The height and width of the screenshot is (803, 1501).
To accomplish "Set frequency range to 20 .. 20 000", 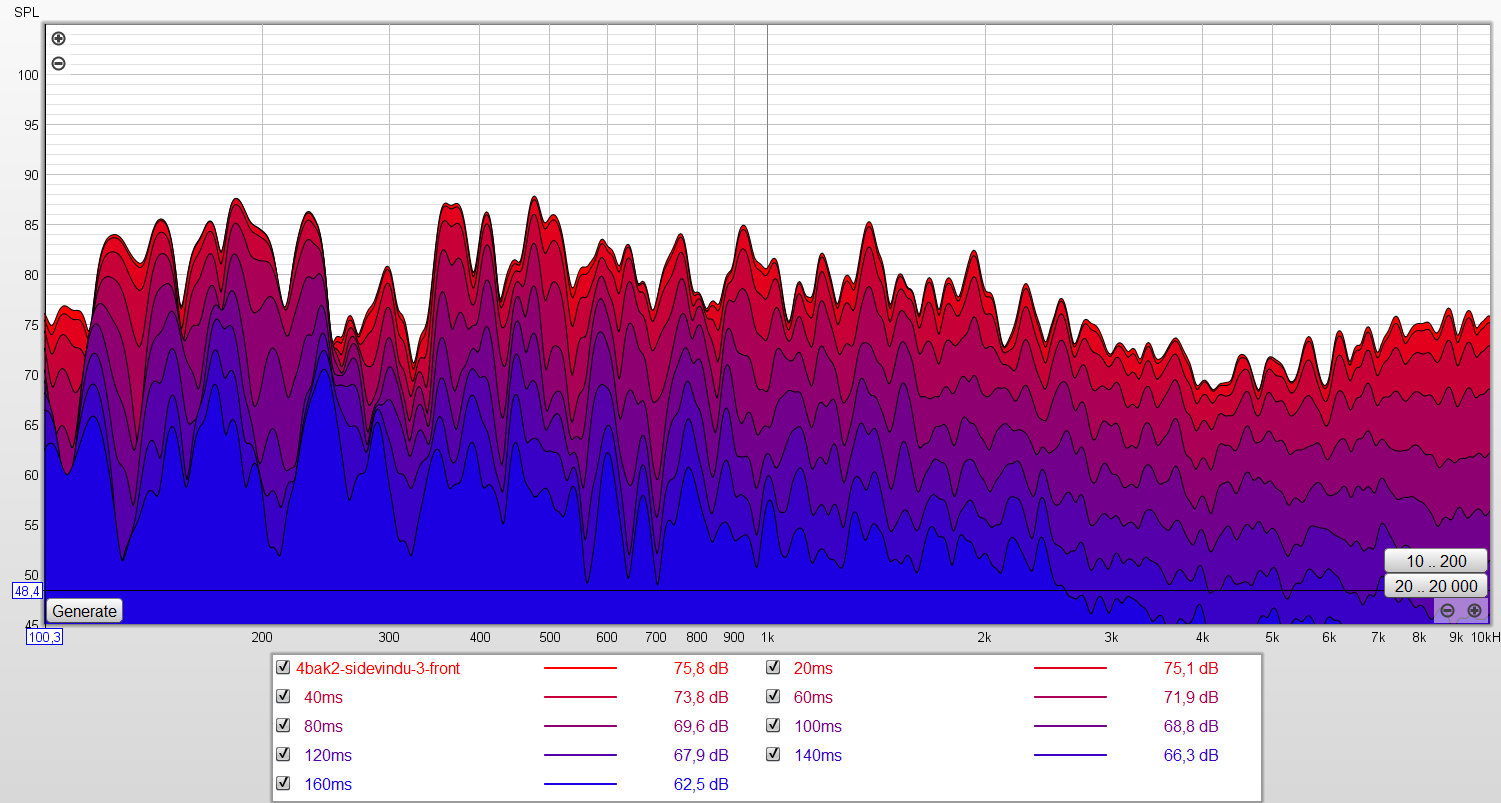I will (x=1435, y=586).
